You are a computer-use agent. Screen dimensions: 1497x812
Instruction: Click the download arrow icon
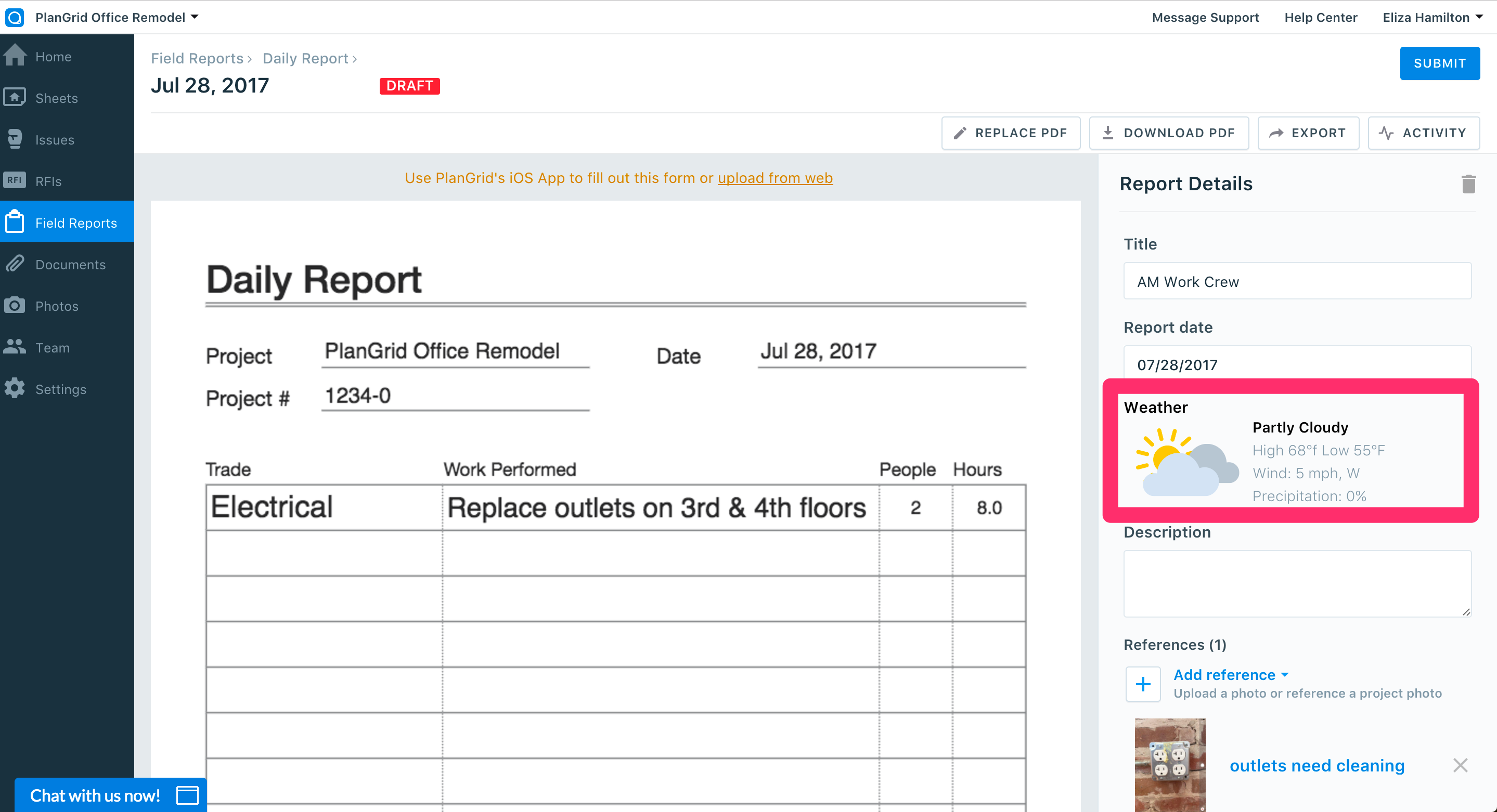(x=1107, y=133)
